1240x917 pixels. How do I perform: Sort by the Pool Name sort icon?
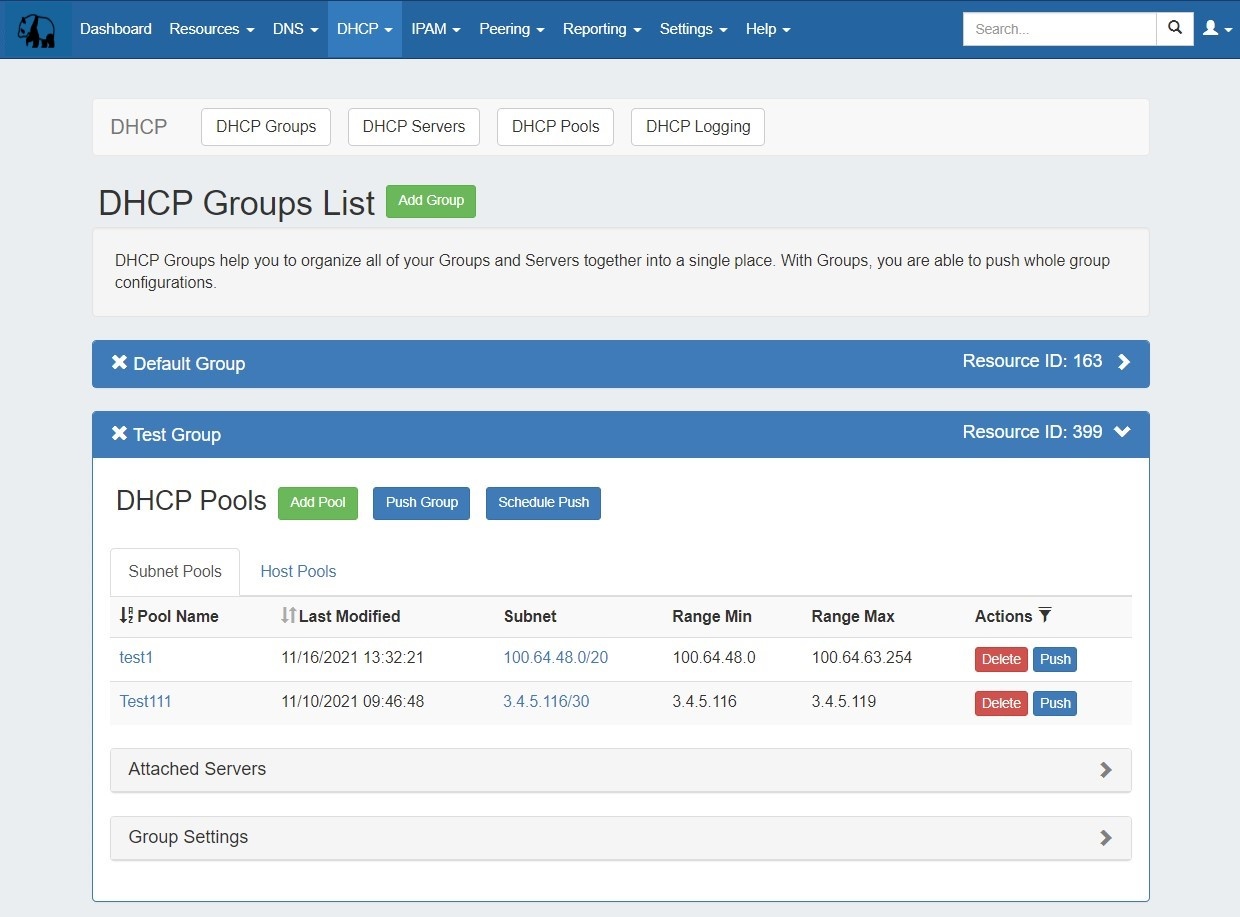pyautogui.click(x=126, y=616)
